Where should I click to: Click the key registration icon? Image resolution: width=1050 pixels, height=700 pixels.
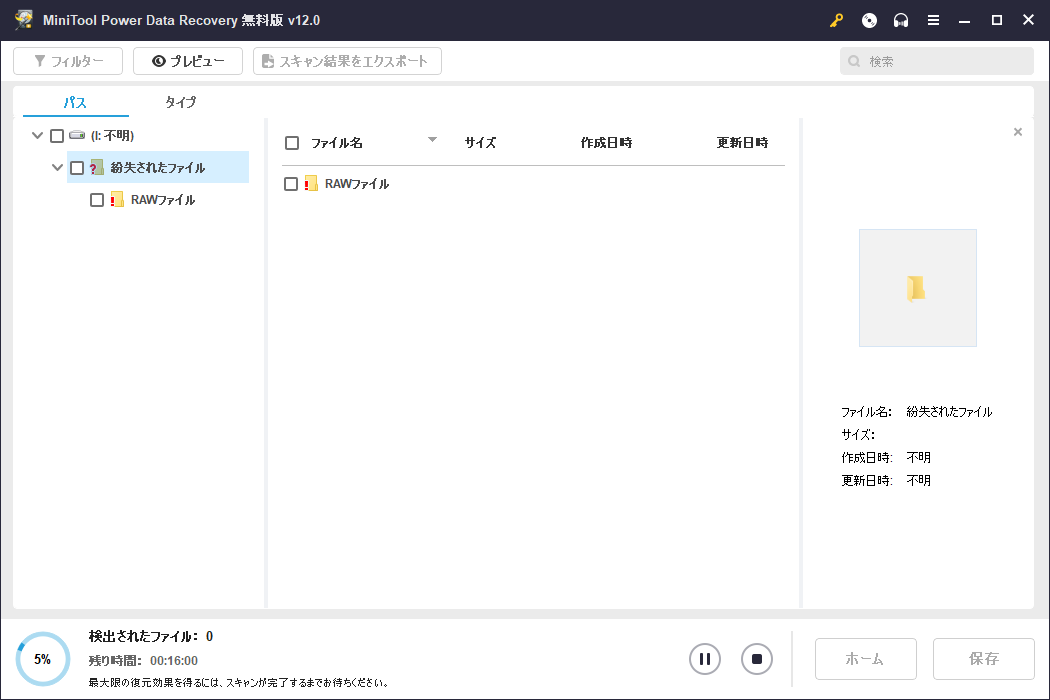tap(837, 20)
